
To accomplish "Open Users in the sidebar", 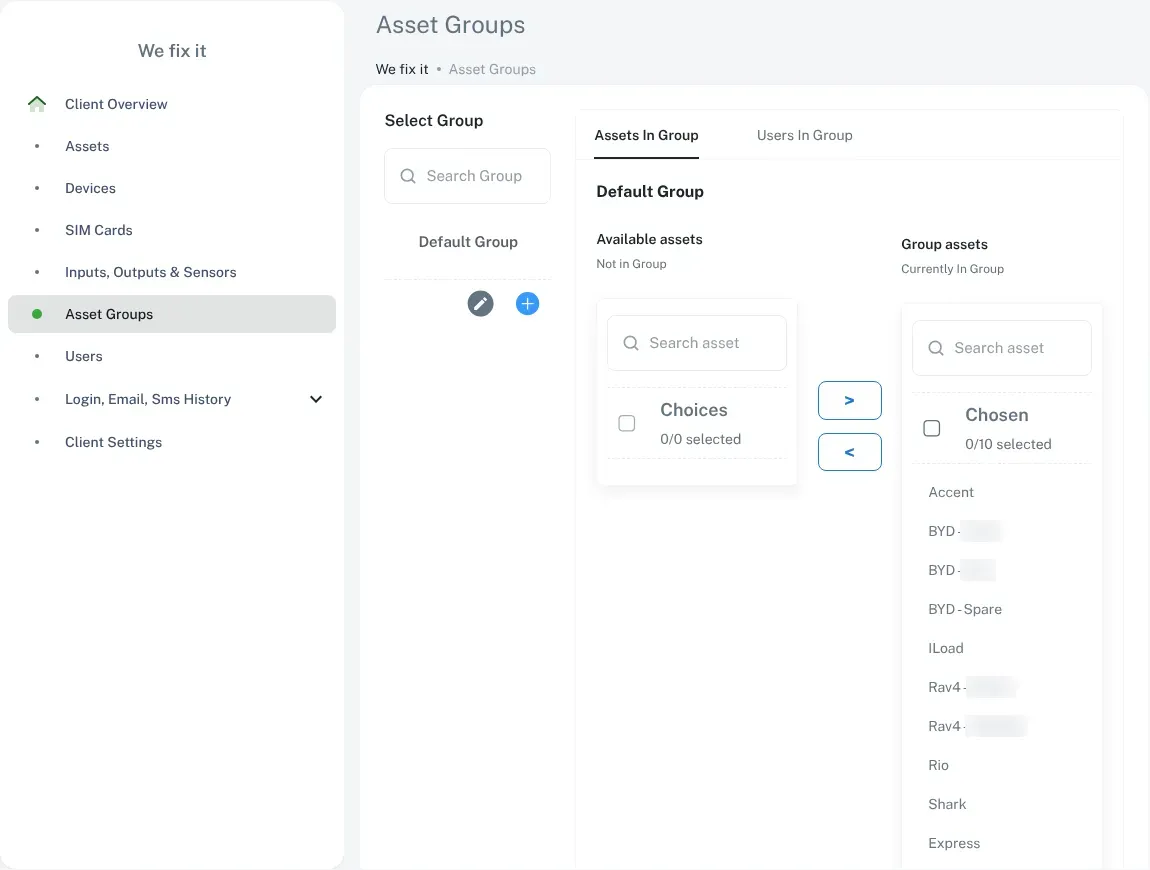I will pyautogui.click(x=84, y=356).
